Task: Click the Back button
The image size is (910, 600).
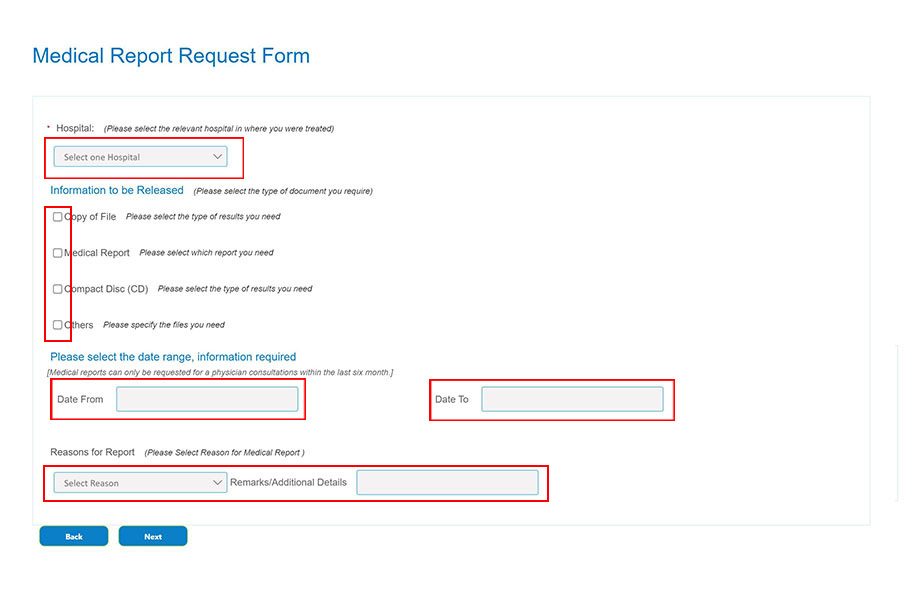Action: [73, 535]
